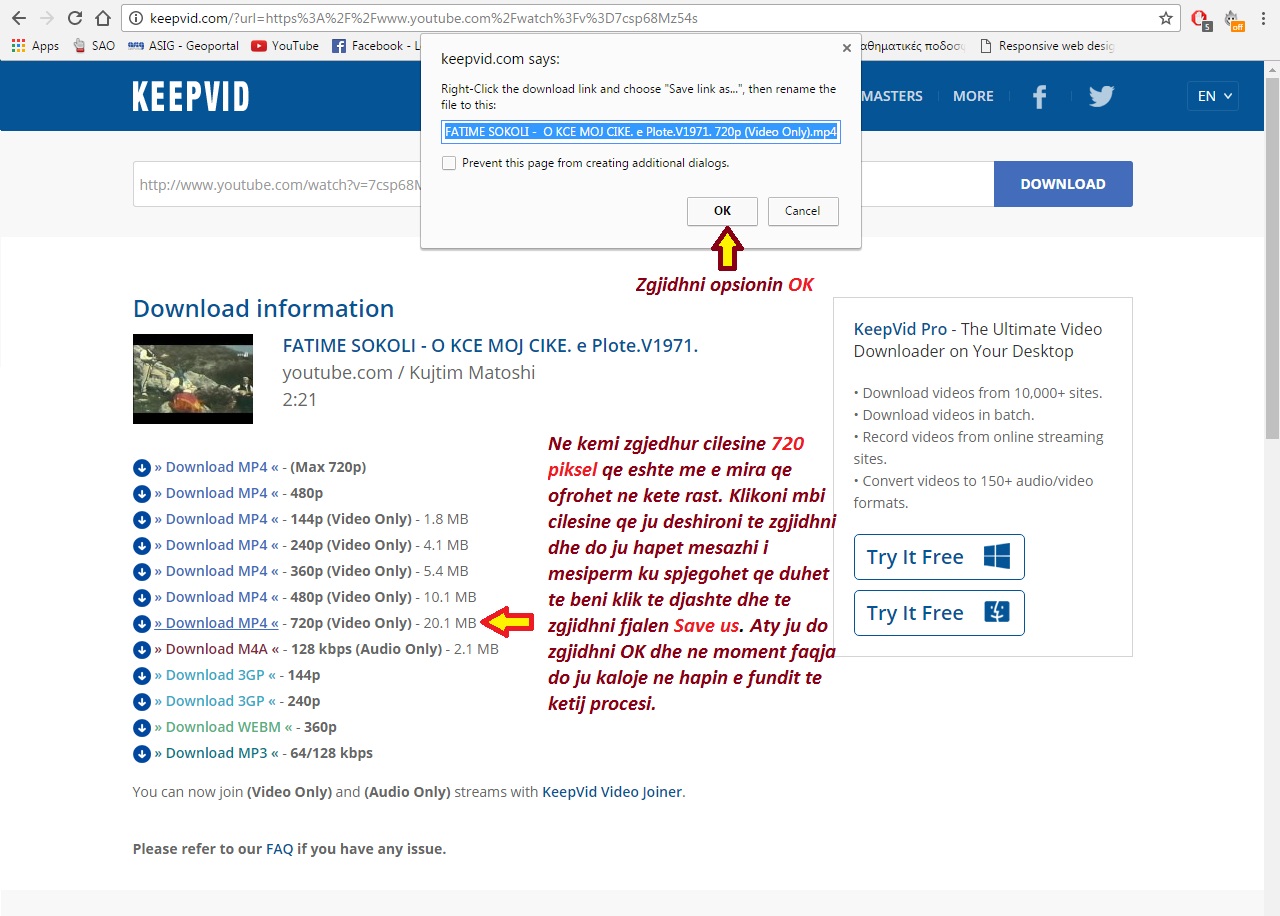Image resolution: width=1280 pixels, height=916 pixels.
Task: Click download arrow icon beside 144p Video Only
Action: (141, 520)
